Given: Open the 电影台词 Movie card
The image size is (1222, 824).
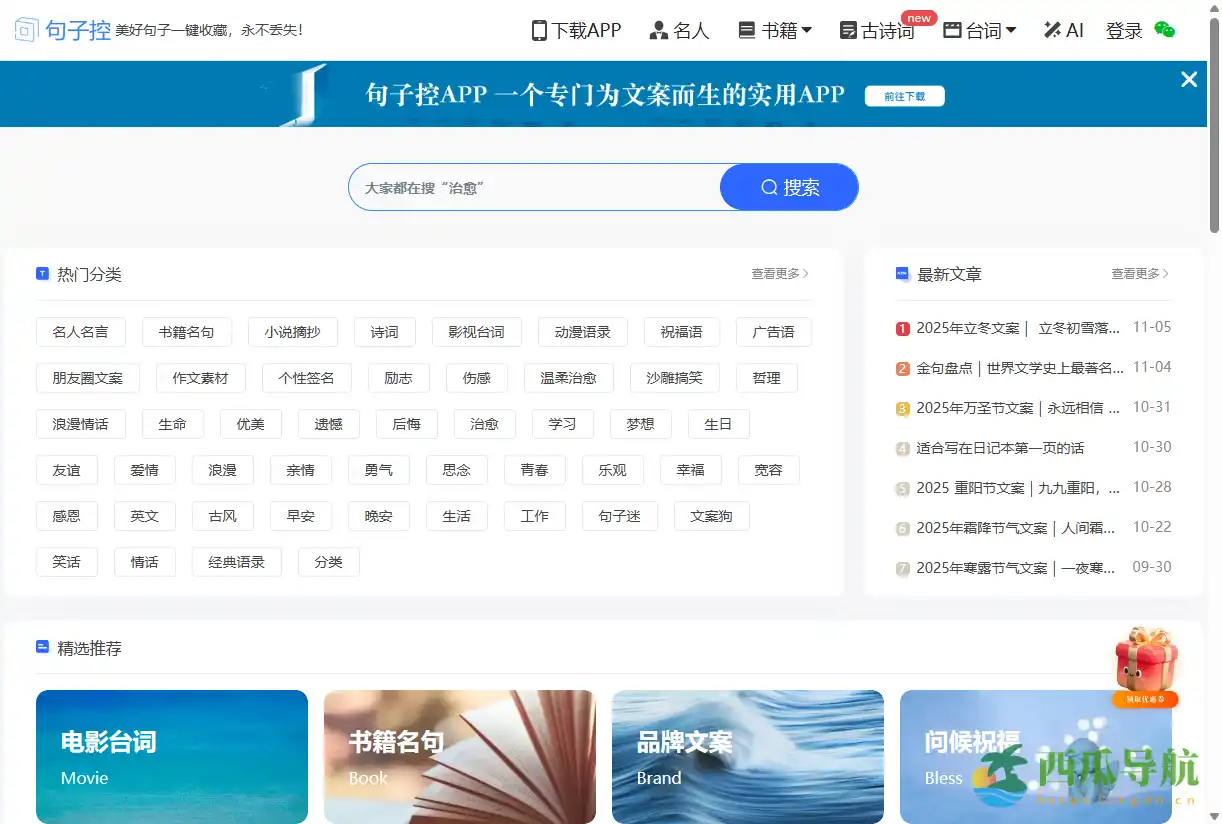Looking at the screenshot, I should tap(171, 756).
